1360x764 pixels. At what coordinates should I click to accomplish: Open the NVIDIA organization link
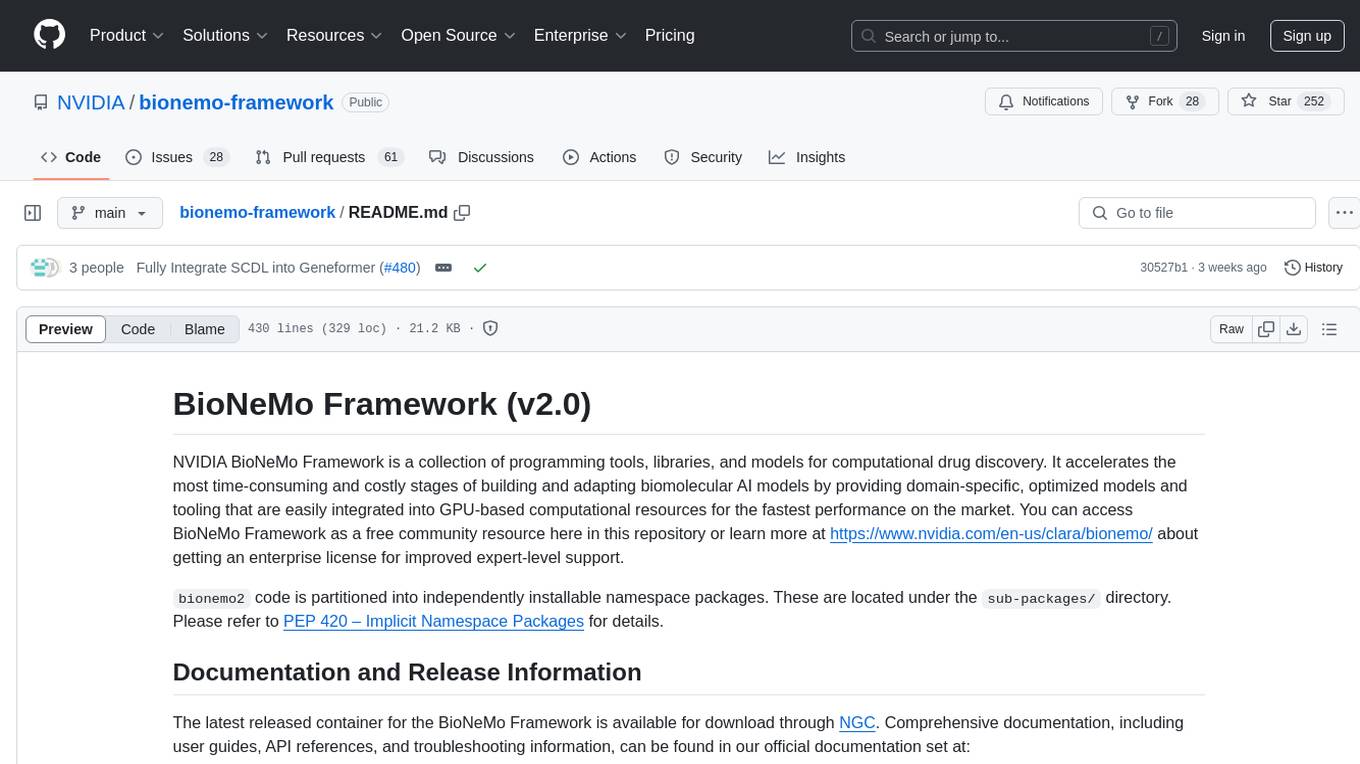click(x=91, y=102)
